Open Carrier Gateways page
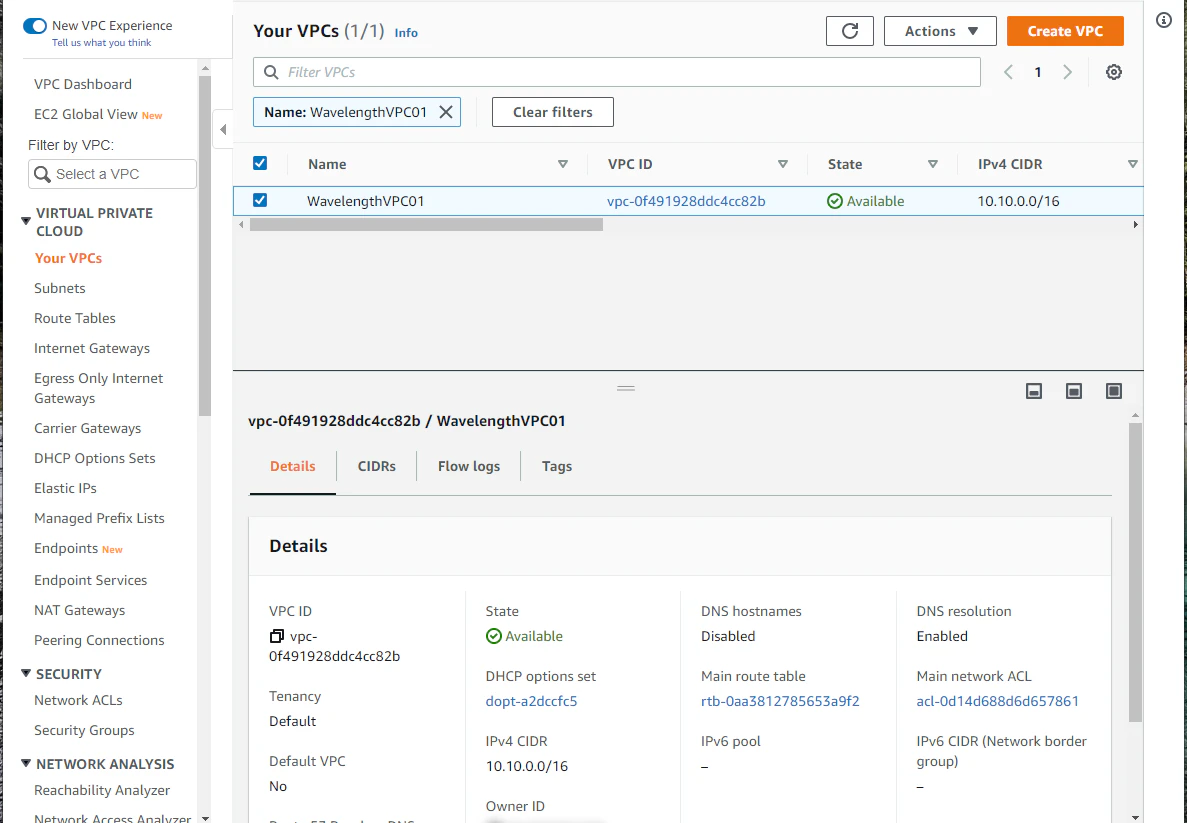1187x823 pixels. [x=87, y=429]
